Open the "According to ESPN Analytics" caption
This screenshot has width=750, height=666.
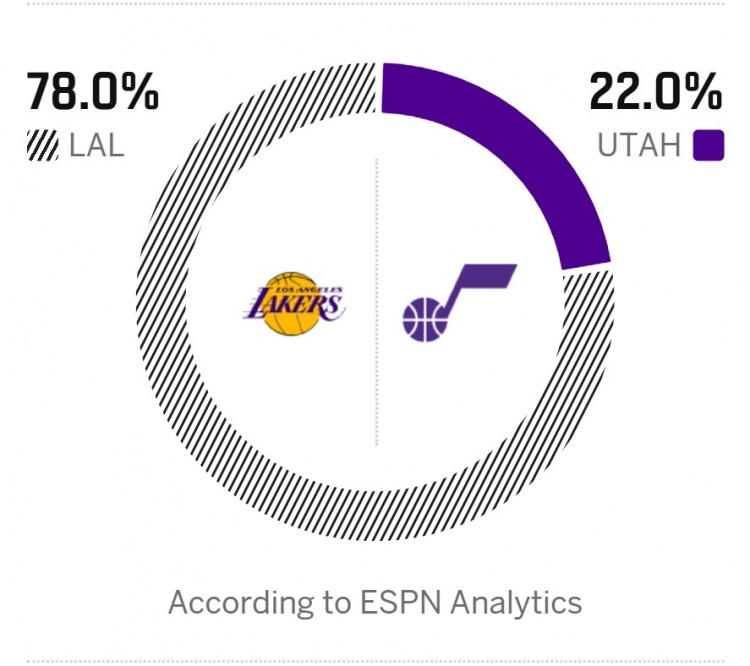[375, 603]
